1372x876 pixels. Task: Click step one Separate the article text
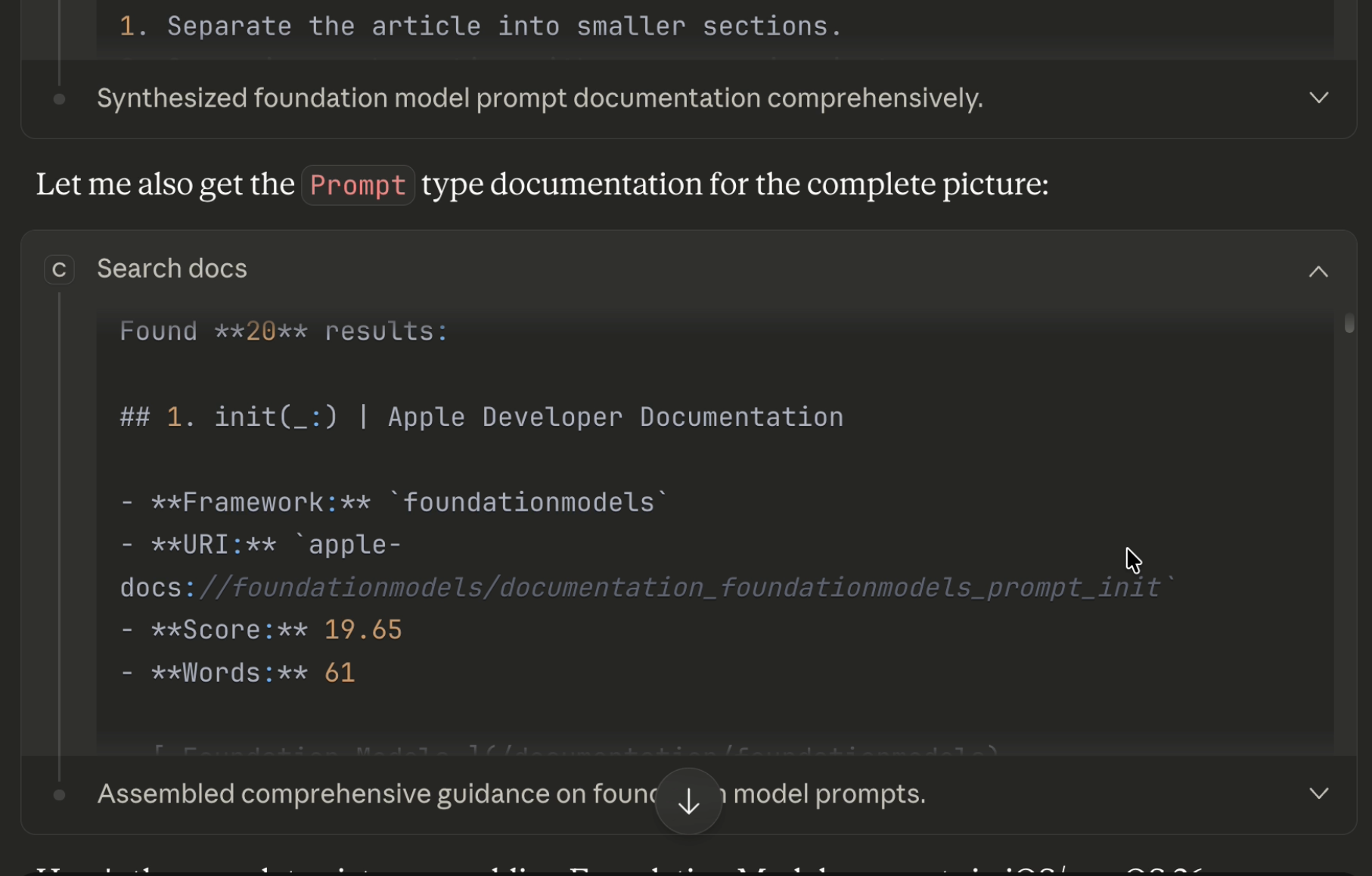coord(480,25)
